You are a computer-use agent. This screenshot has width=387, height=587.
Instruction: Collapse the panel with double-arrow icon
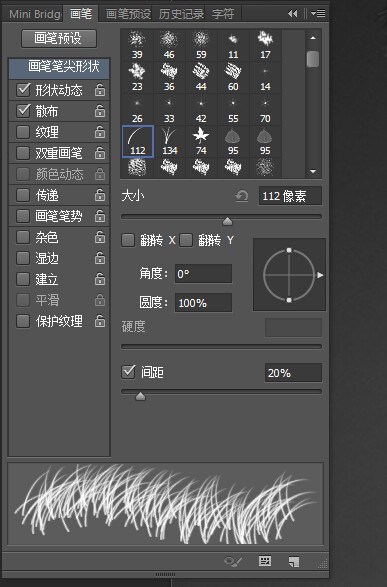pyautogui.click(x=293, y=14)
